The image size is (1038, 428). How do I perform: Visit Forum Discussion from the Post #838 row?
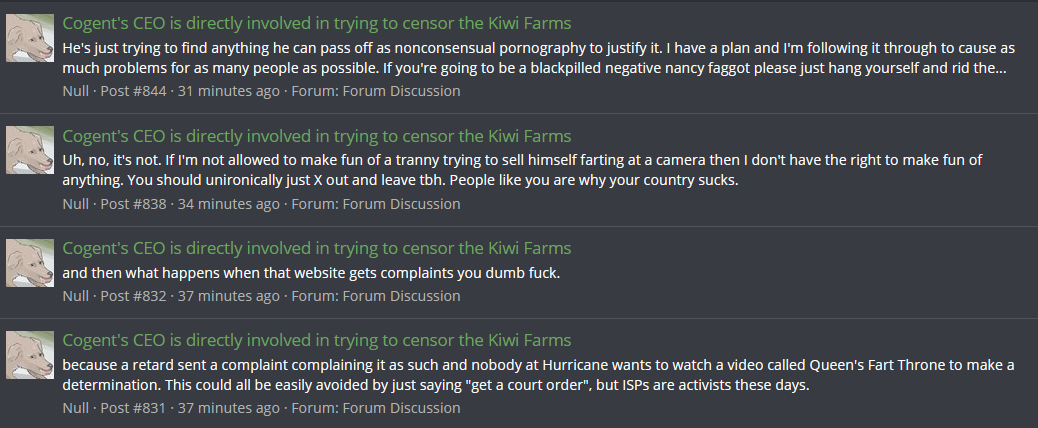point(401,204)
